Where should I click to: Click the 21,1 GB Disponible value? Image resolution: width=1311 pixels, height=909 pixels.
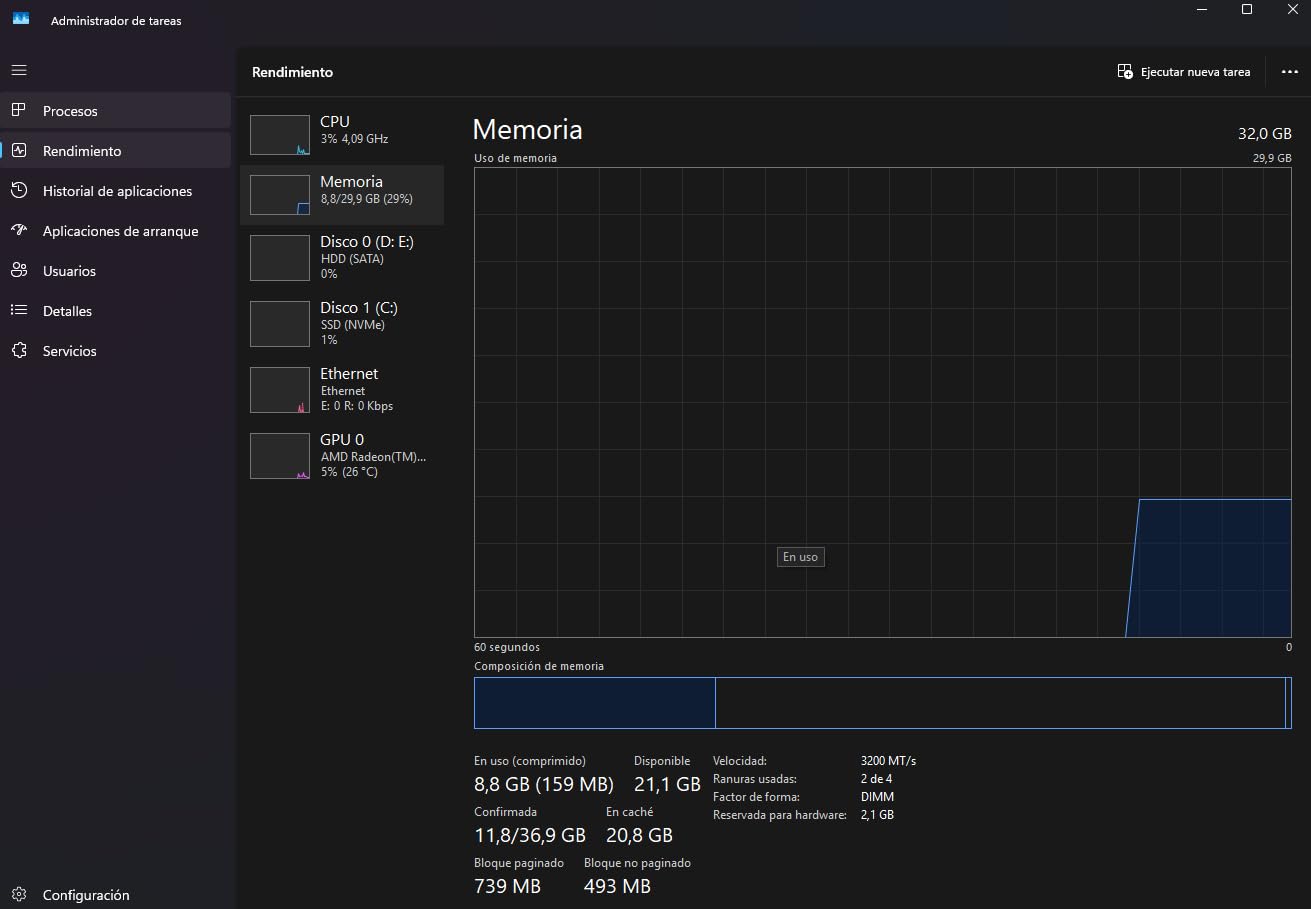(x=667, y=784)
